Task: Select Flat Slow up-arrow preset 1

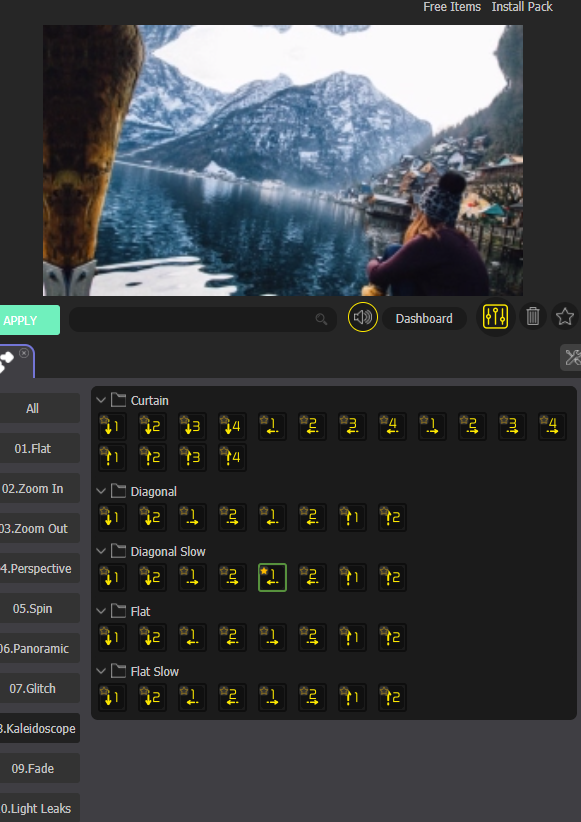Action: 352,697
